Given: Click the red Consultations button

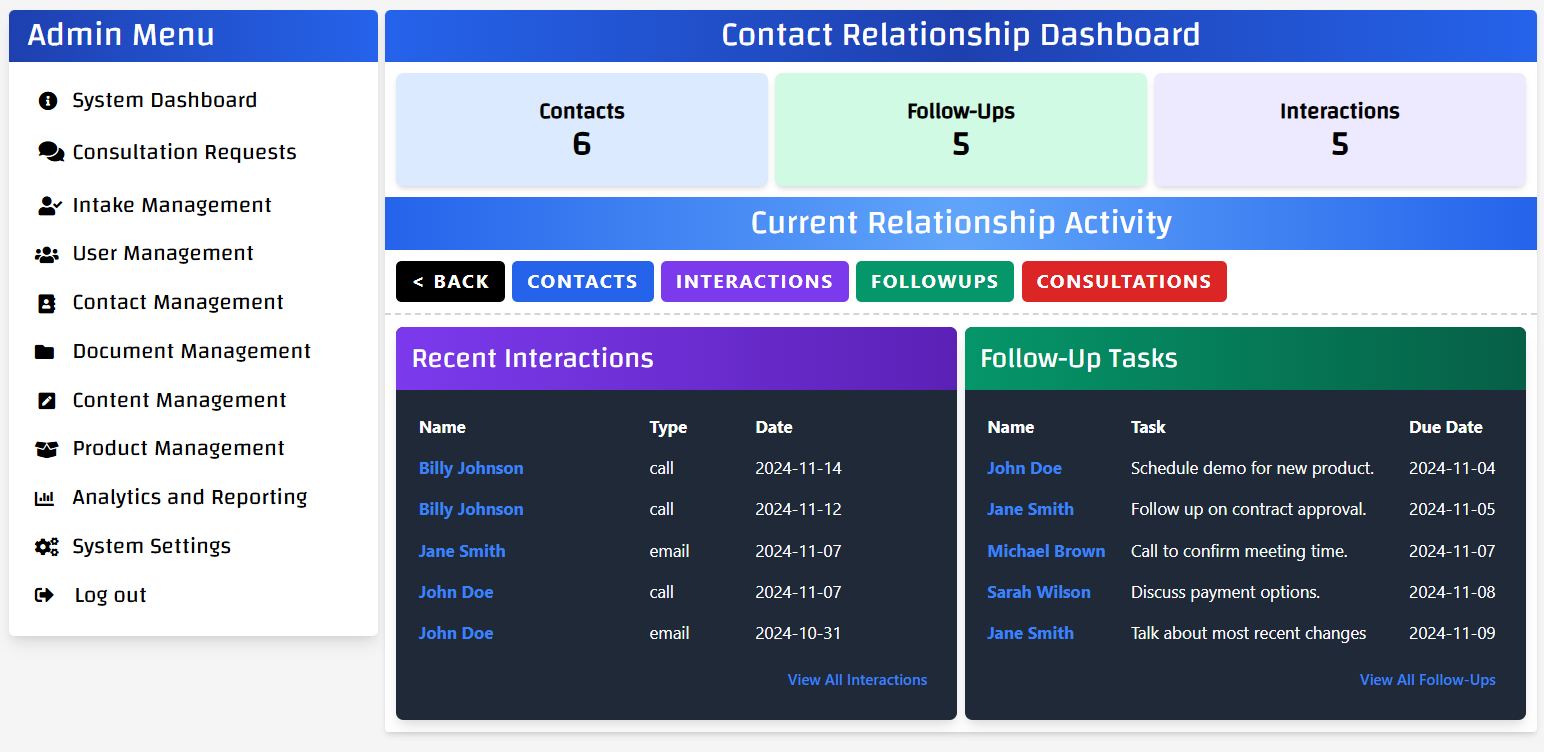Looking at the screenshot, I should tap(1124, 281).
